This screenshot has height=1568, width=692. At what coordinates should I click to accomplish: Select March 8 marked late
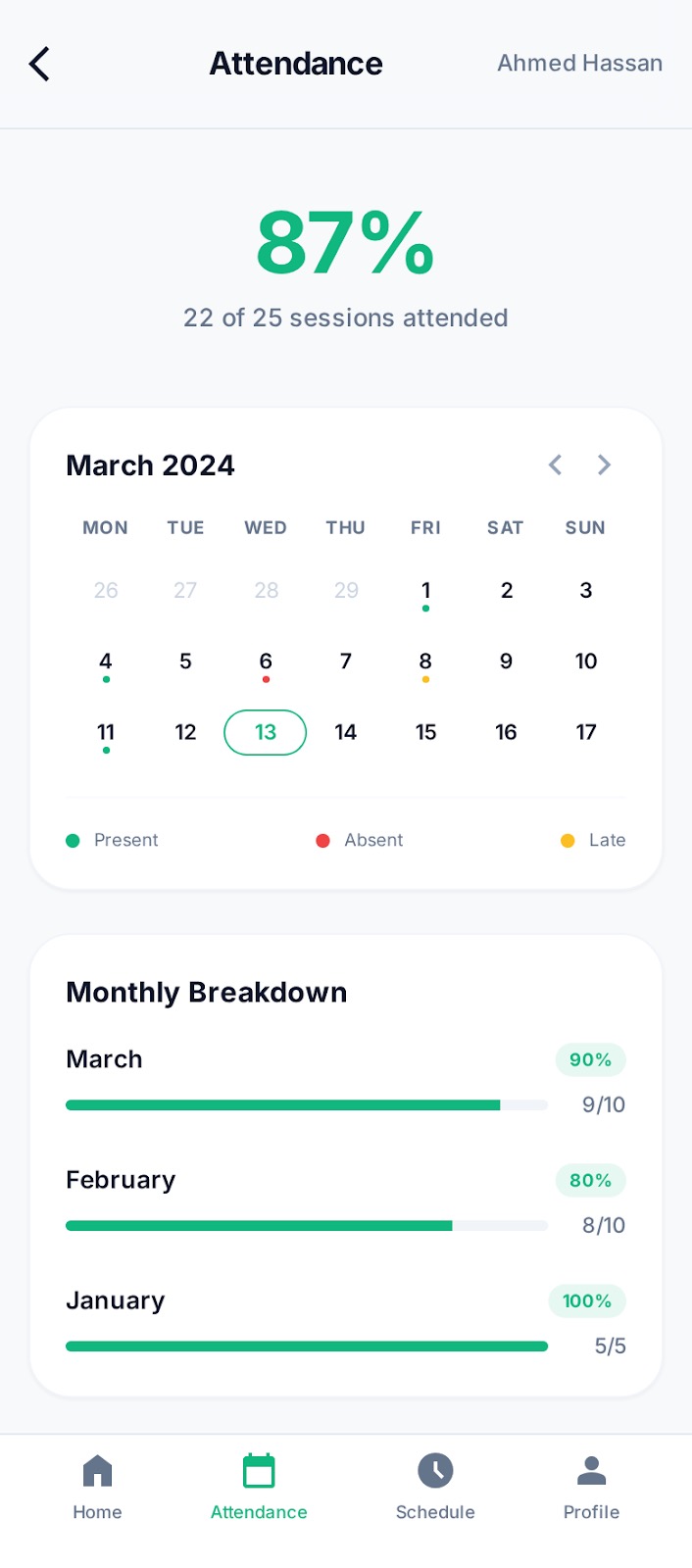click(x=425, y=661)
